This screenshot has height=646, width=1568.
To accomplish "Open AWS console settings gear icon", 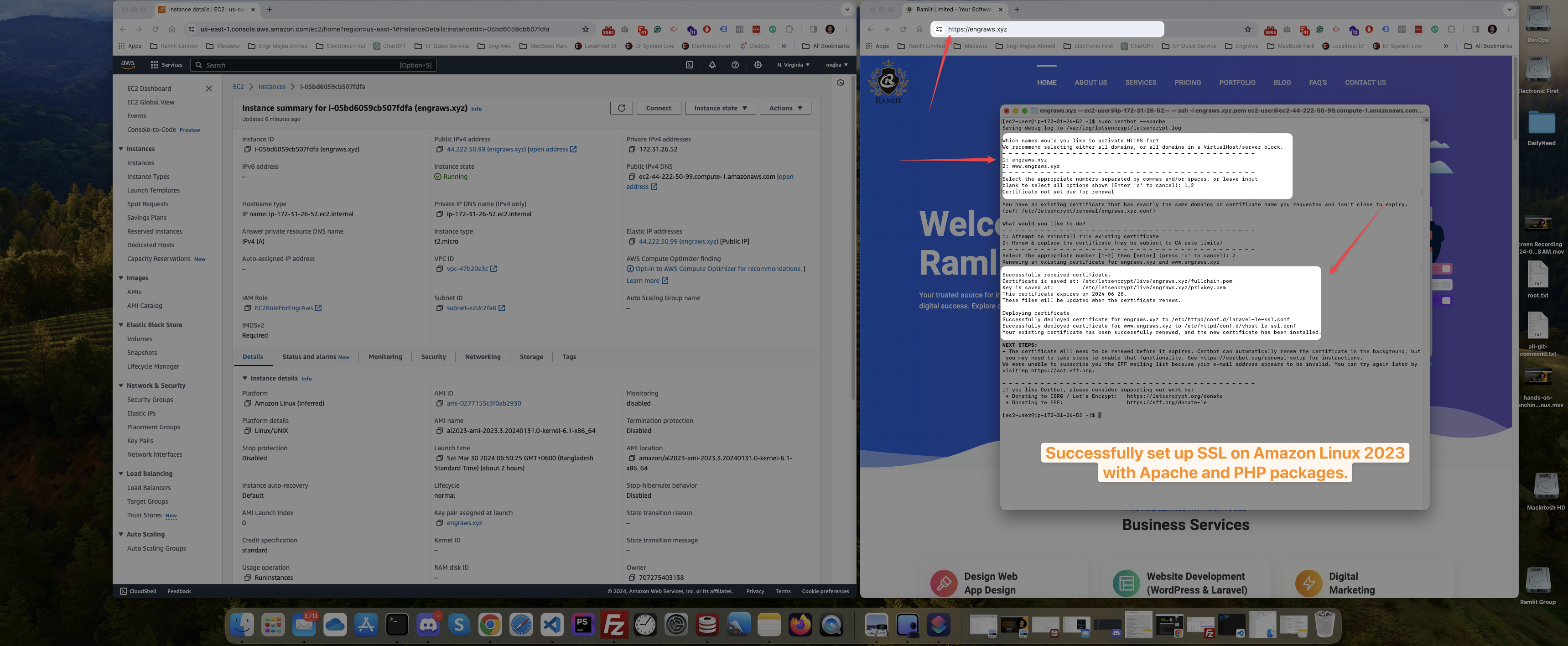I will (x=758, y=64).
